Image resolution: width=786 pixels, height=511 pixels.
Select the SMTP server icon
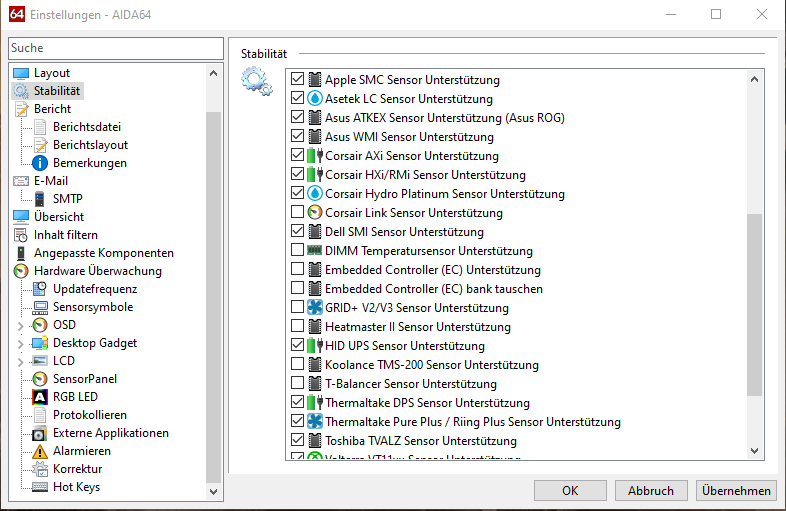click(x=40, y=199)
